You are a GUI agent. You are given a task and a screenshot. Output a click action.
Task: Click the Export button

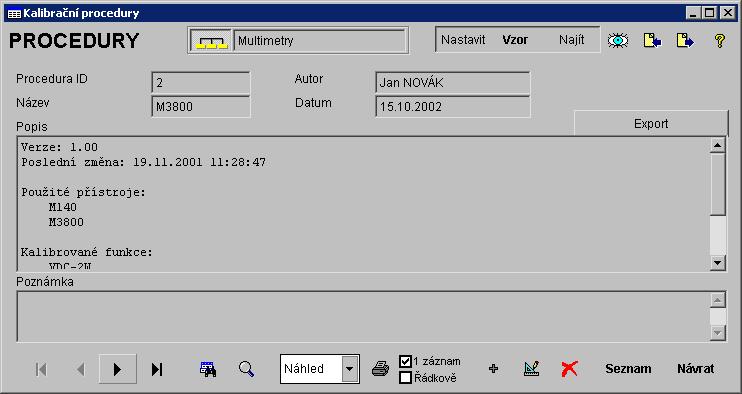tap(651, 124)
